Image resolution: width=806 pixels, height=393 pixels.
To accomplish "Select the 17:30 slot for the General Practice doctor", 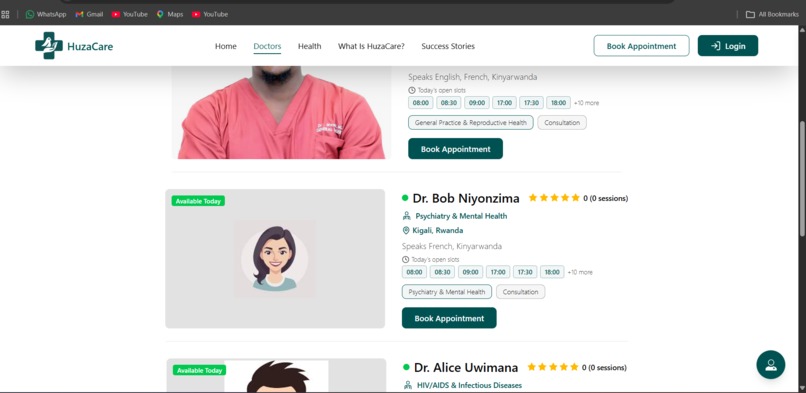I will tap(532, 103).
